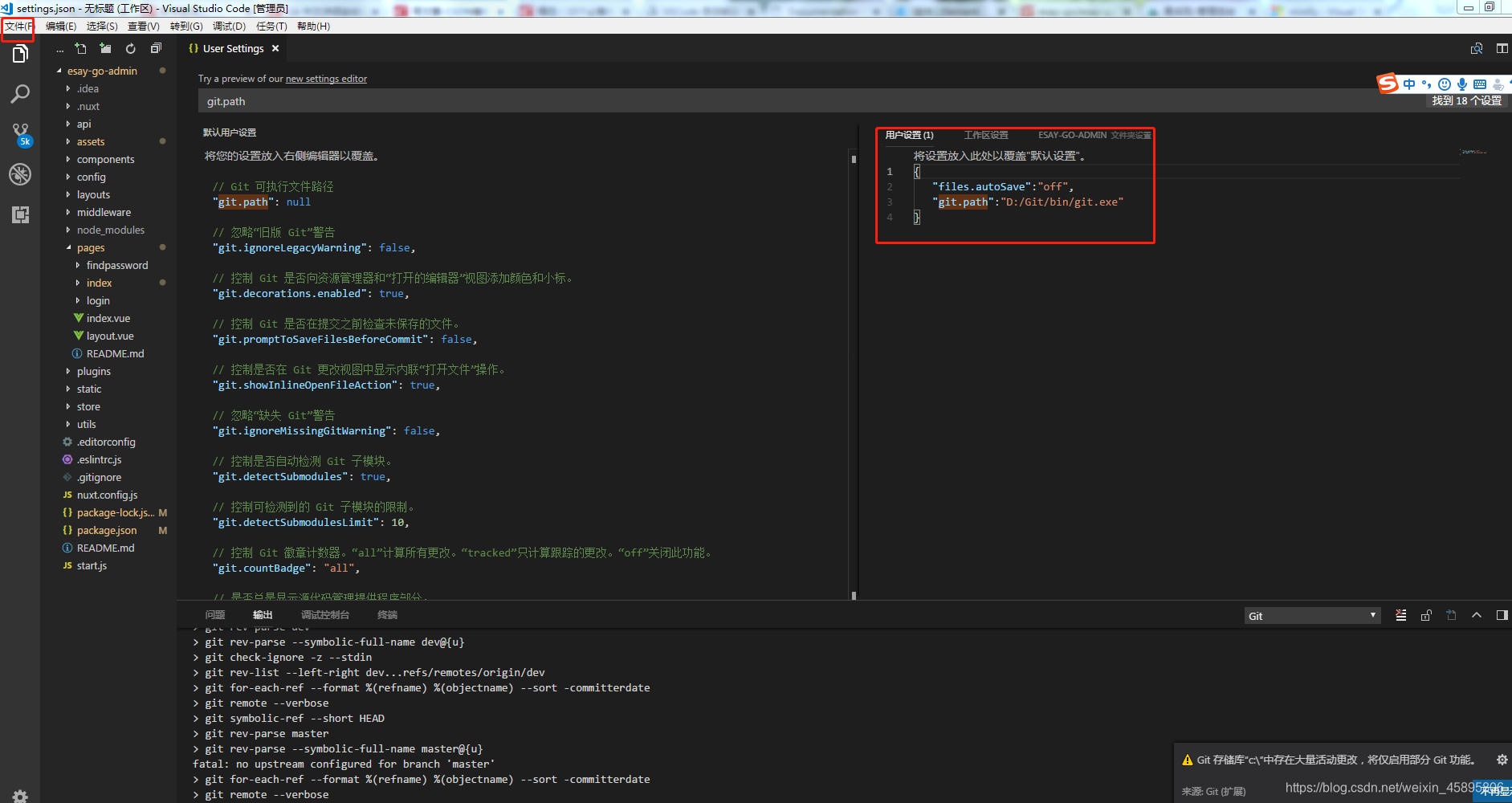Open the 调试(D) menu

[x=229, y=26]
